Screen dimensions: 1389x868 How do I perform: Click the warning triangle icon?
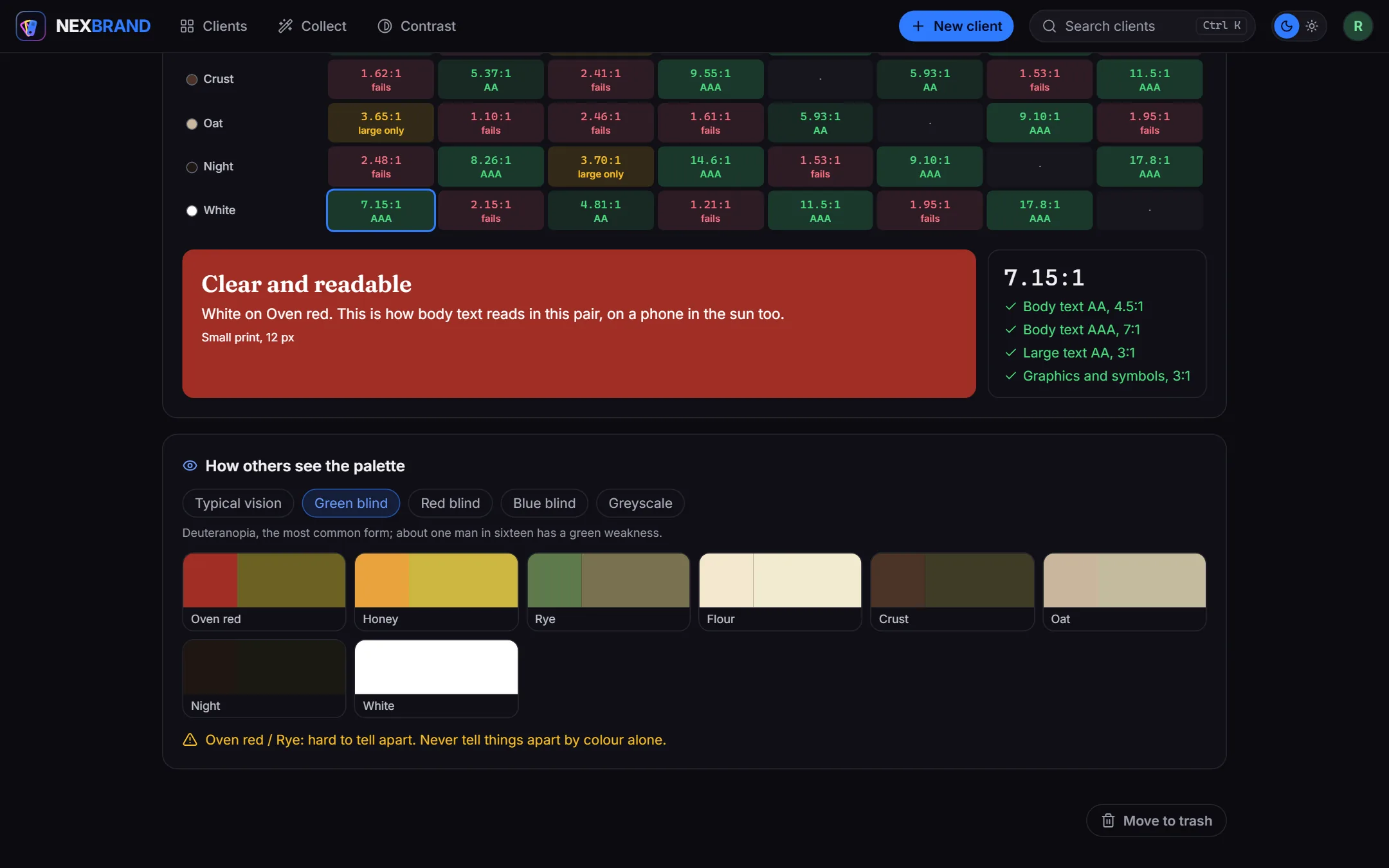tap(190, 739)
